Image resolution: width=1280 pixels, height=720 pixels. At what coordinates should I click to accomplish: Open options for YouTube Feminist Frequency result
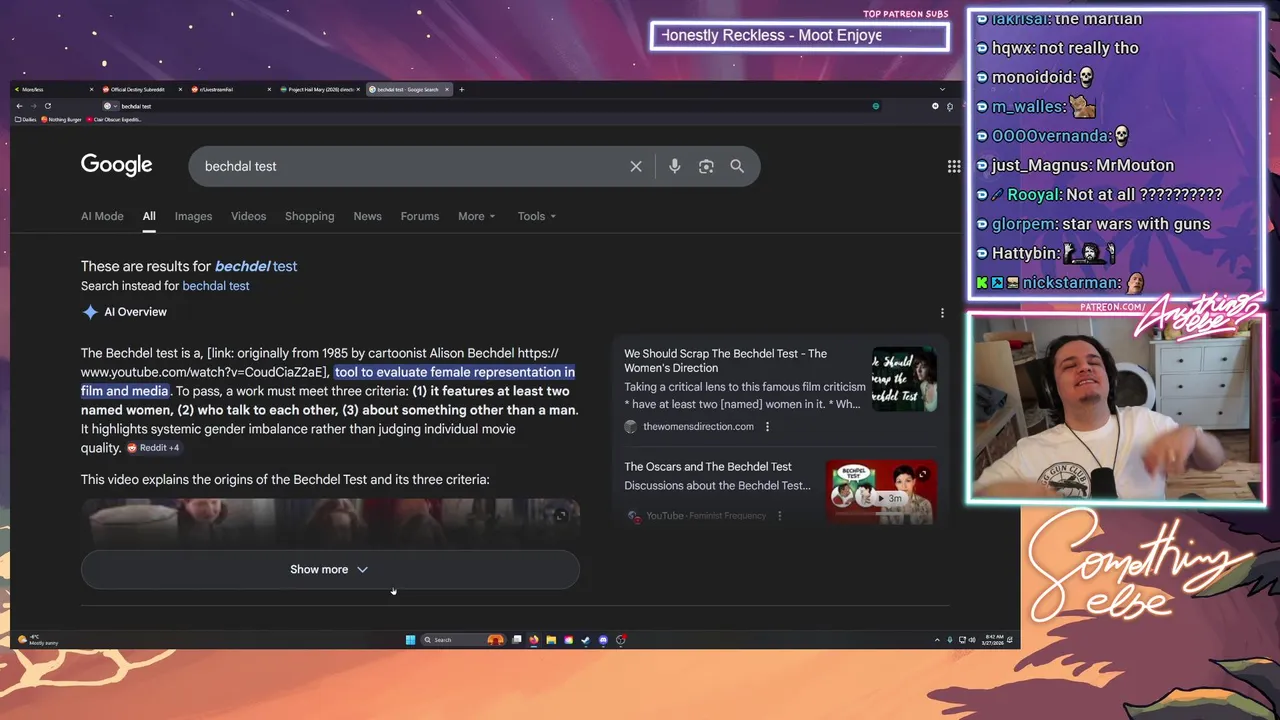pos(779,516)
